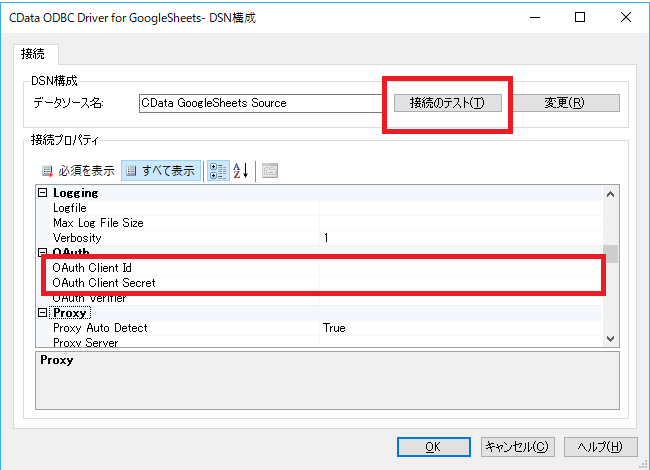650x470 pixels.
Task: Select the すべて表示 toolbar option
Action: [x=161, y=171]
